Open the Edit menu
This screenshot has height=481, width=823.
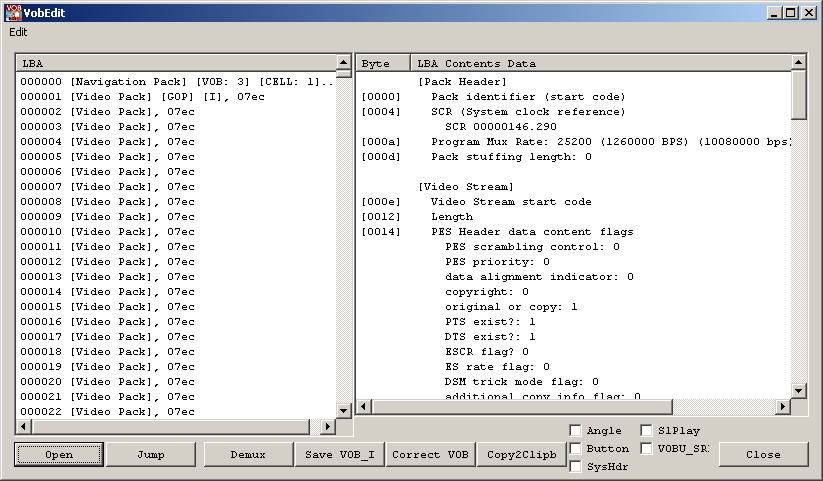18,32
